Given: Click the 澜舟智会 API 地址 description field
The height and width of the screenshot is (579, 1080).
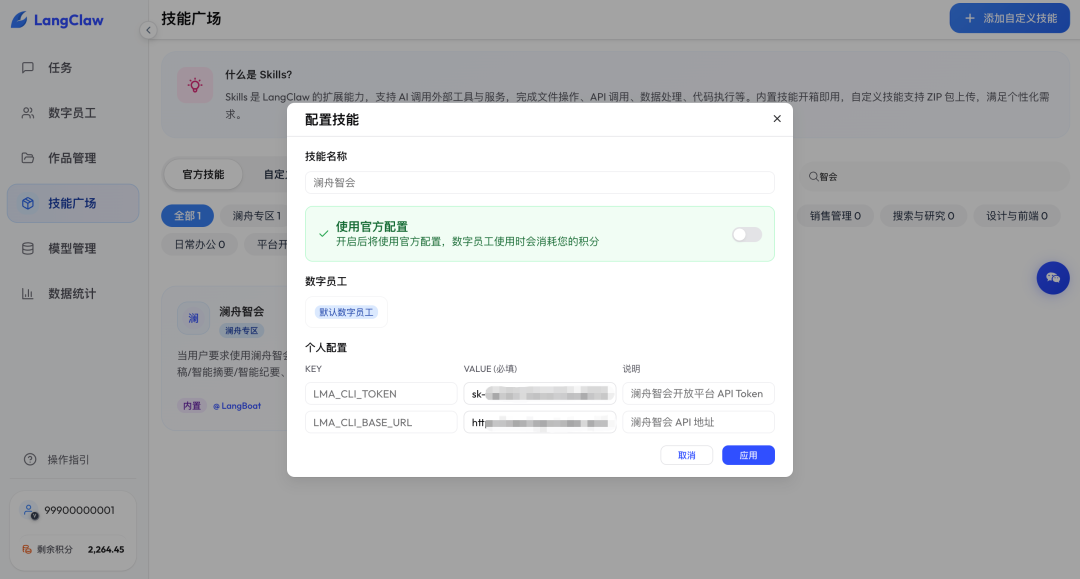Looking at the screenshot, I should click(698, 422).
